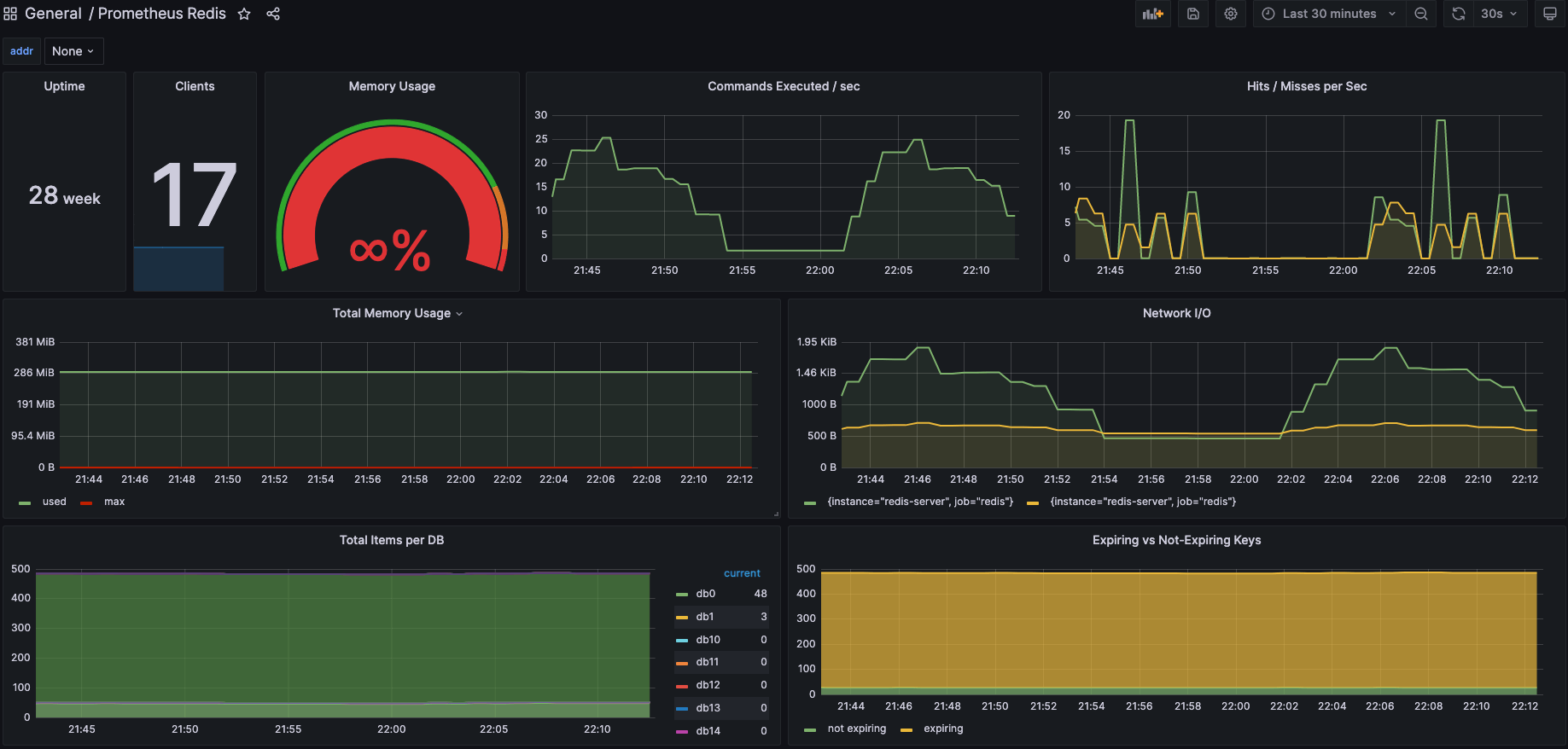Click the 286 MiB axis label

point(34,373)
